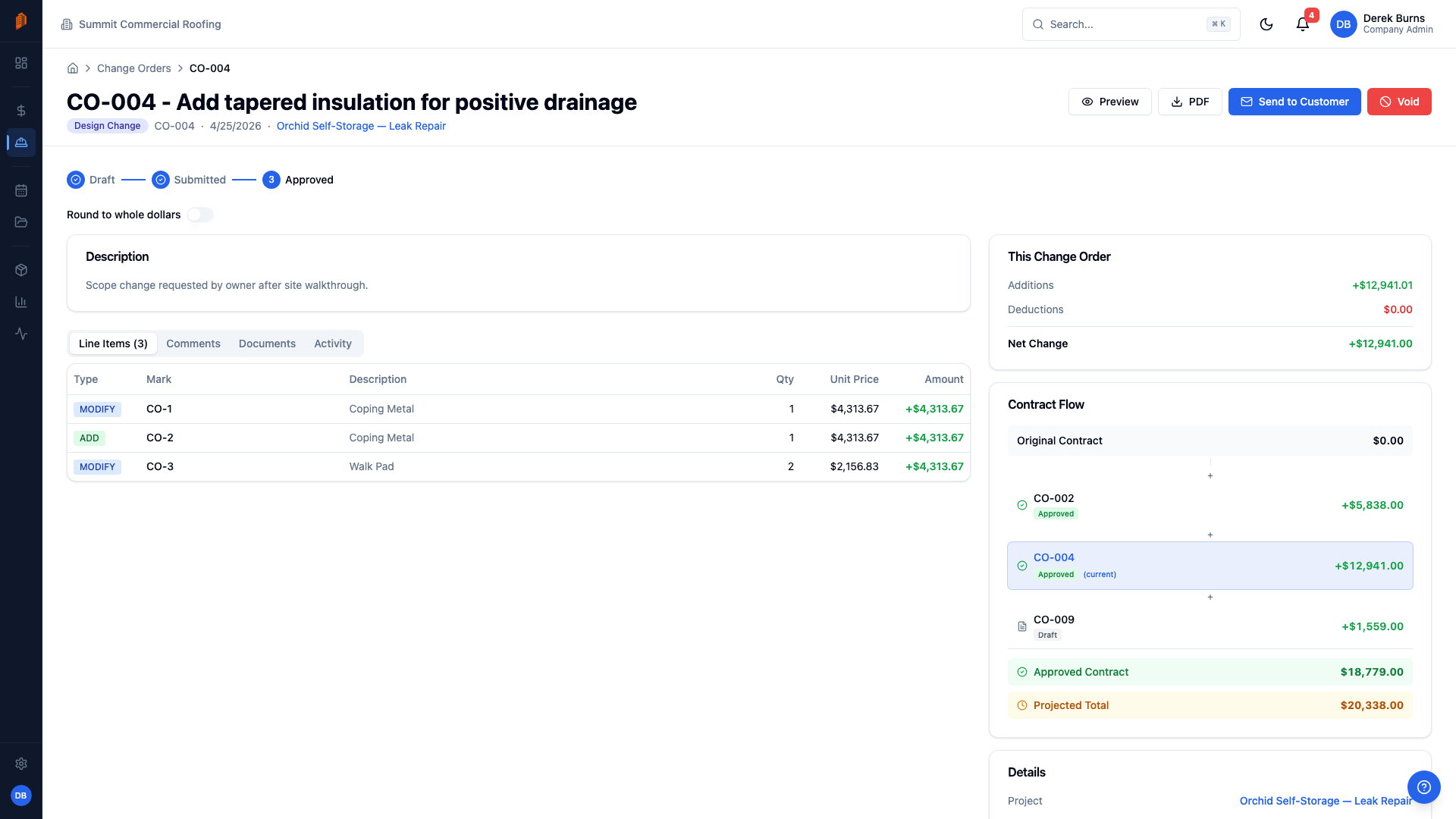Image resolution: width=1456 pixels, height=819 pixels.
Task: Click Send to Customer button
Action: pyautogui.click(x=1294, y=102)
